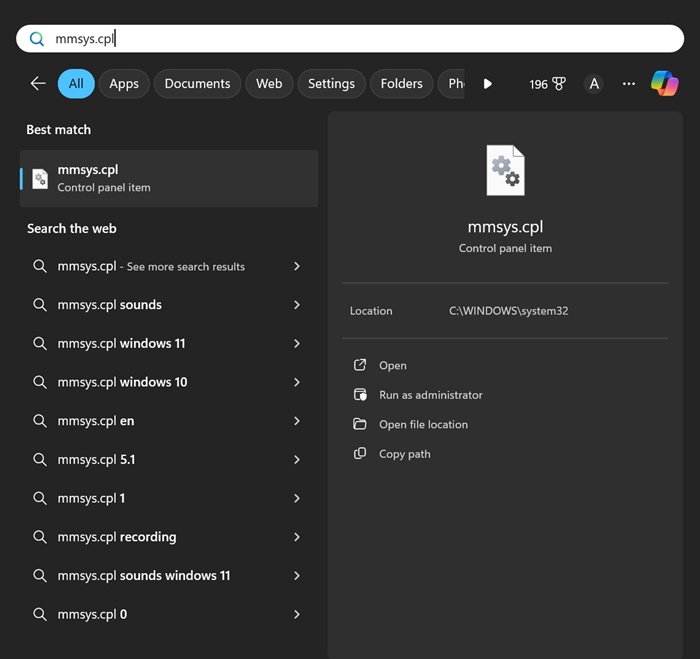
Task: Expand the mmsys.cpl sounds suggestion chevron
Action: click(x=297, y=305)
